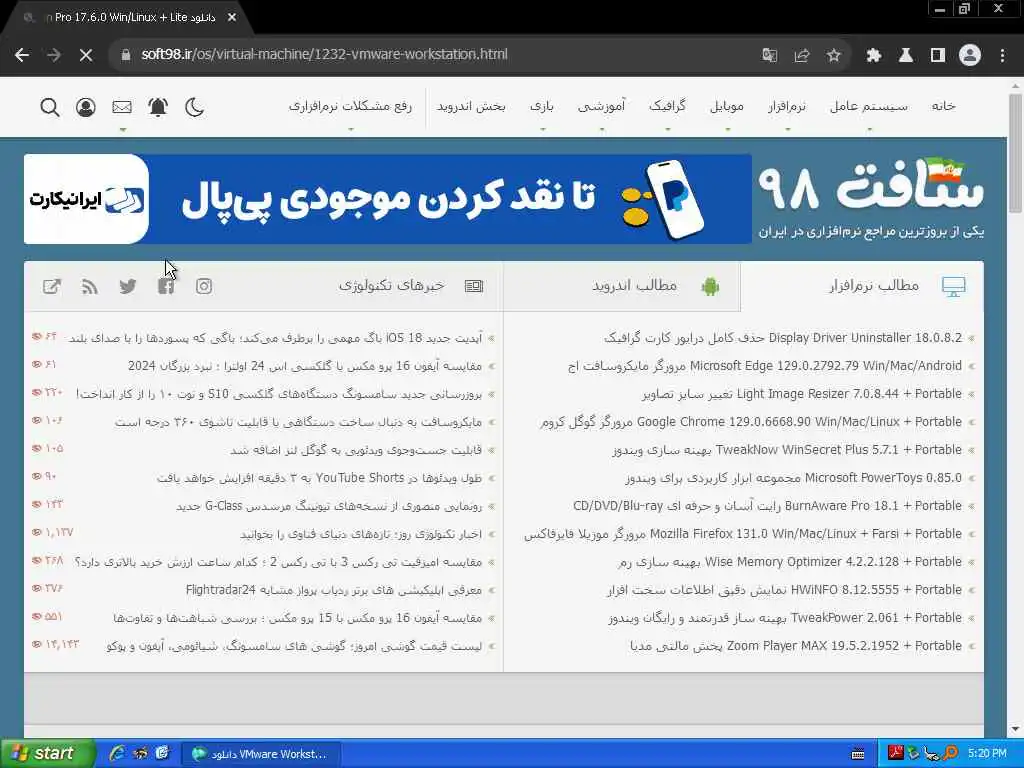Switch to مطالب اندروید tab
Image resolution: width=1024 pixels, height=768 pixels.
tap(622, 286)
